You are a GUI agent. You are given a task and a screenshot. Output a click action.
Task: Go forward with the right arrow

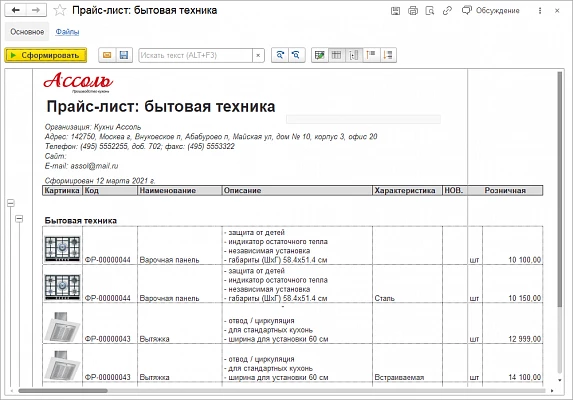coord(36,10)
